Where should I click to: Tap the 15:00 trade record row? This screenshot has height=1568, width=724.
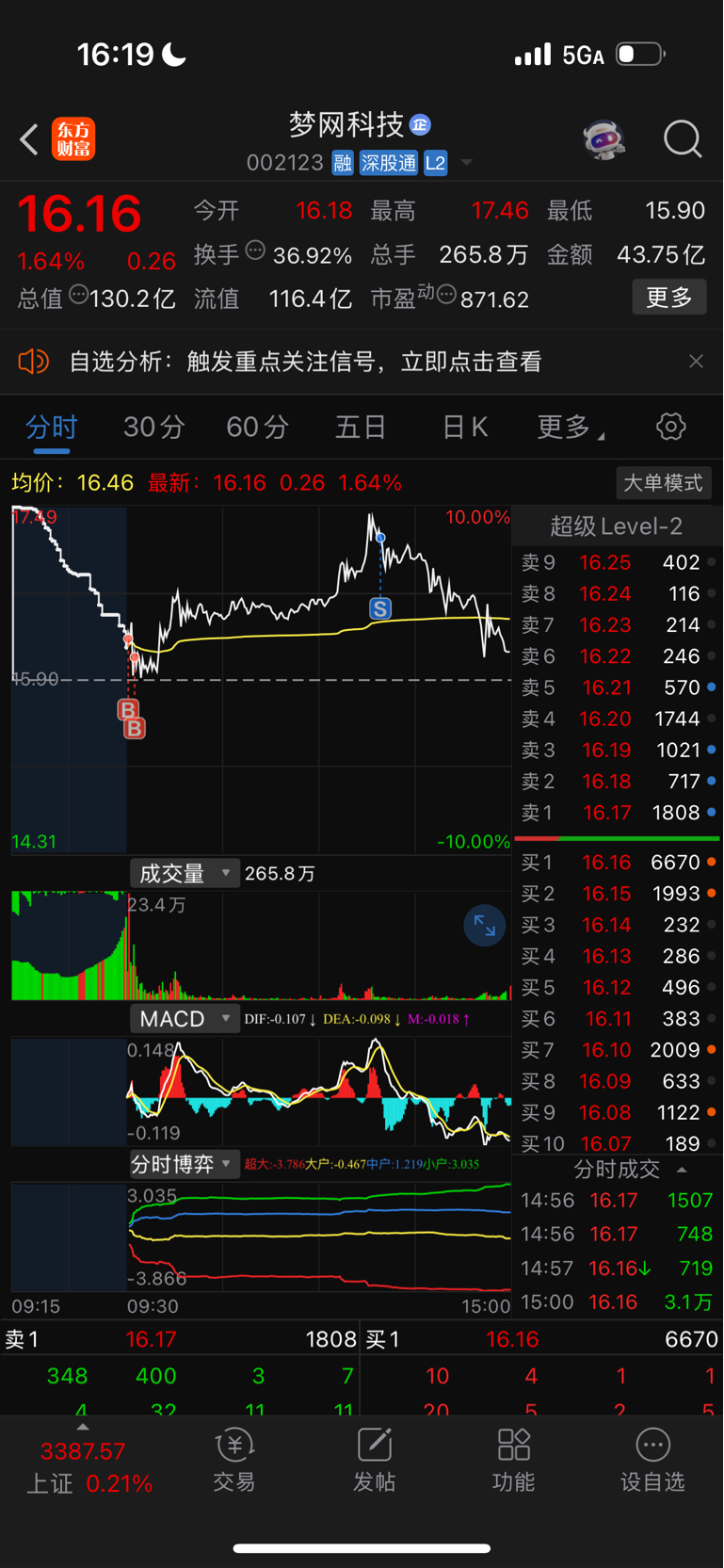pyautogui.click(x=618, y=1301)
